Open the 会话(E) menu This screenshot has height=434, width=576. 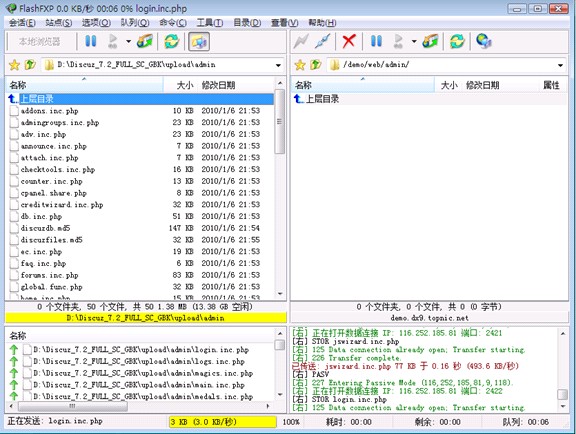(22, 23)
